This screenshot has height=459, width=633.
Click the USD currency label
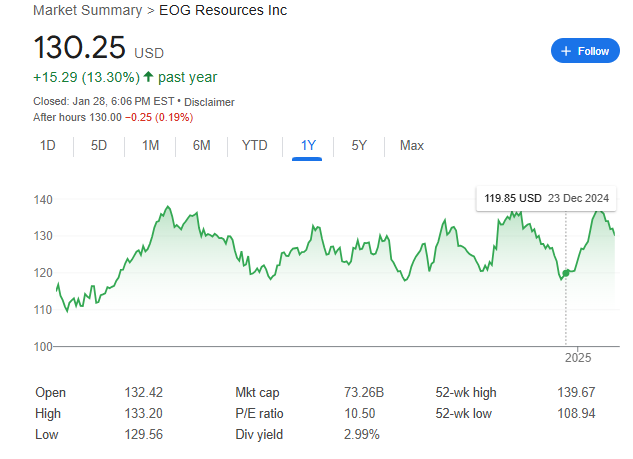tap(149, 53)
